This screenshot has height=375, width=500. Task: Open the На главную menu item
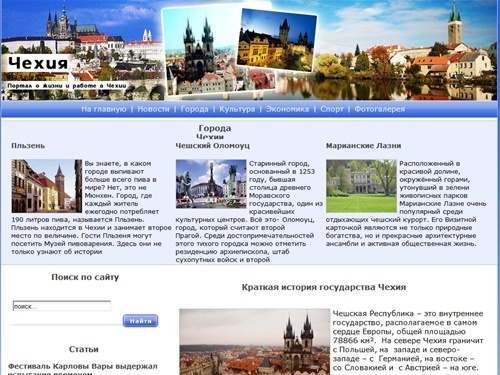point(104,109)
